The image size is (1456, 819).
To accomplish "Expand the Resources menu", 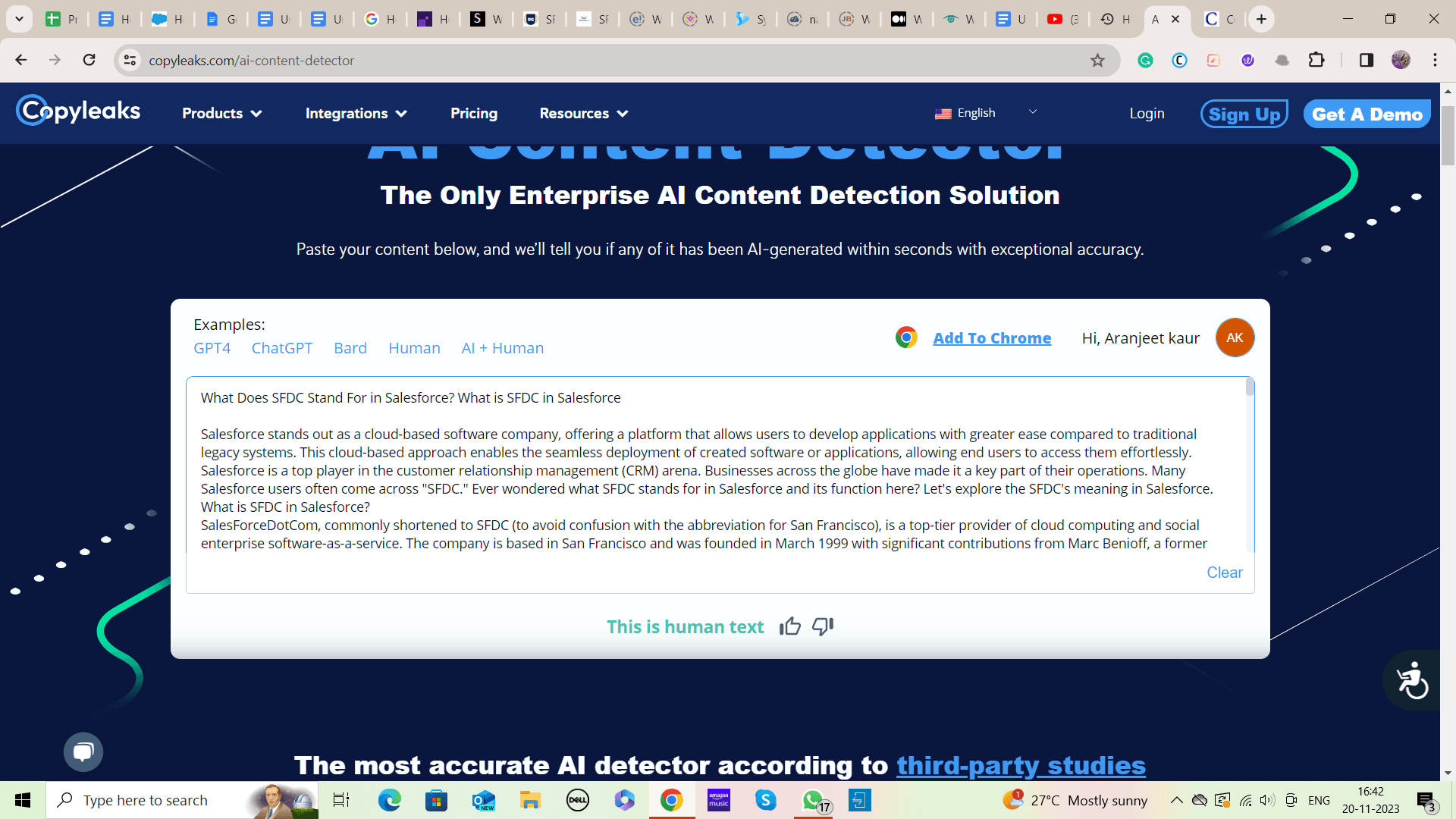I will pos(583,113).
